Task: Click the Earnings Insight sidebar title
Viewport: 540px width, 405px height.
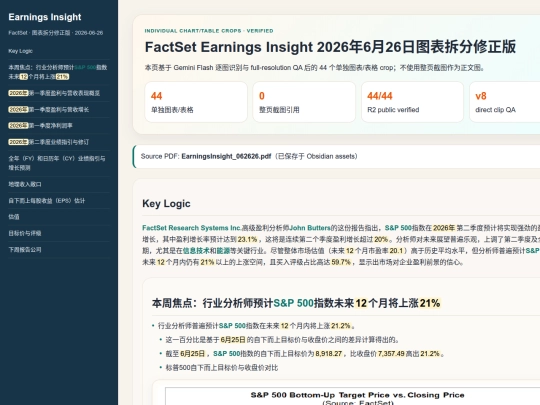Action: click(x=45, y=17)
